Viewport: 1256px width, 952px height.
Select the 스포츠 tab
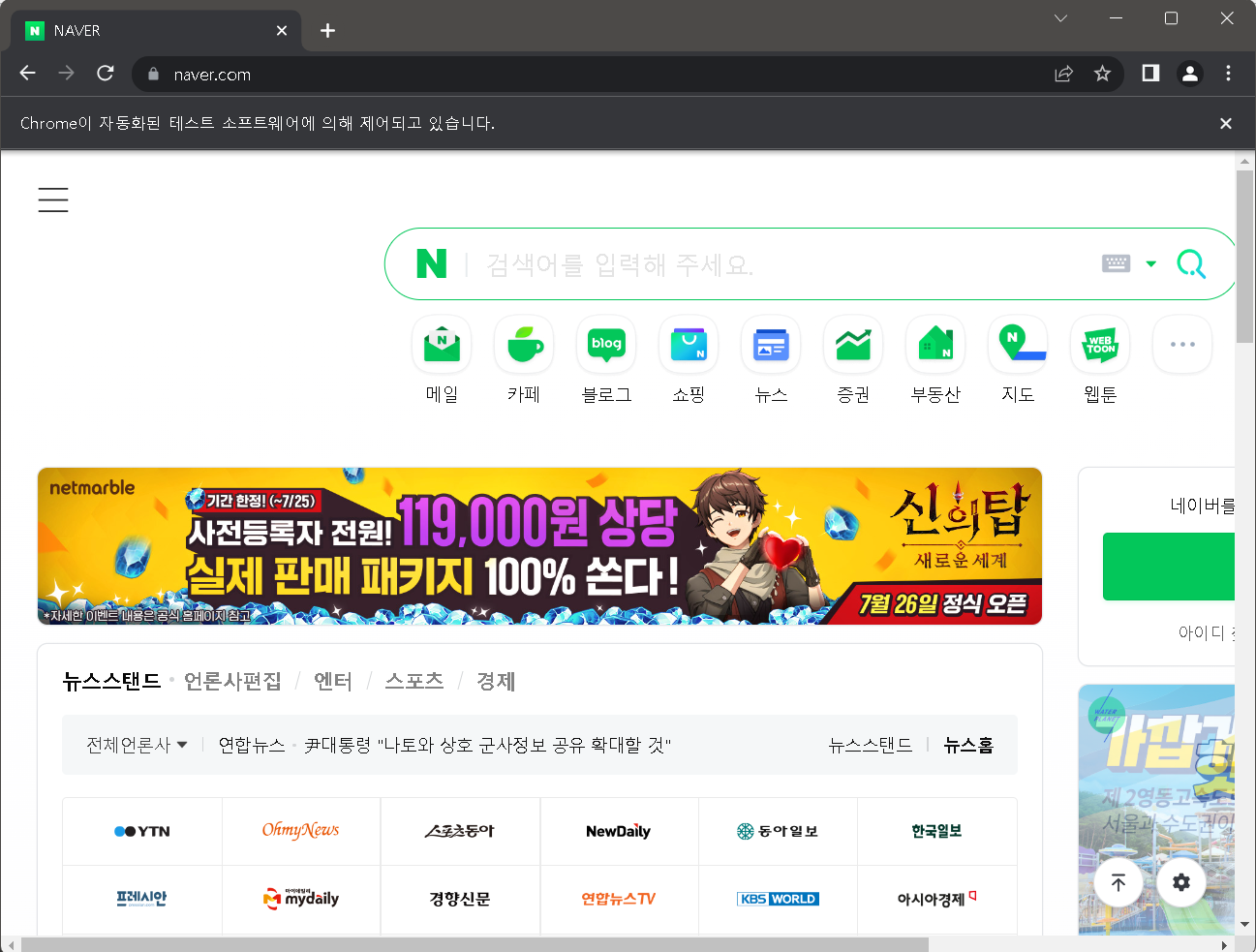coord(414,681)
